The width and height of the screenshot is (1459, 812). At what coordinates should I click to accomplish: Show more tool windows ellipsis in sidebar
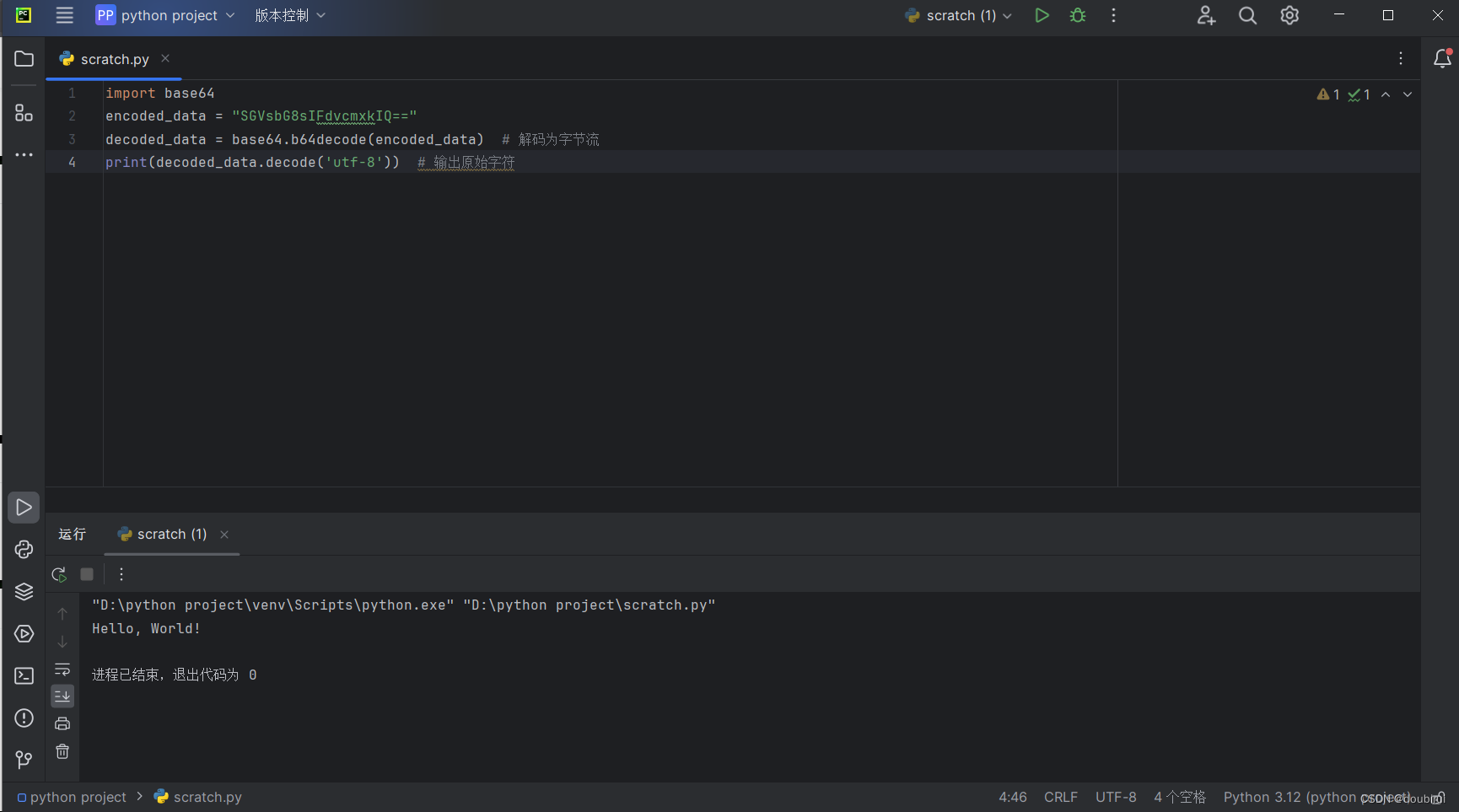(24, 155)
